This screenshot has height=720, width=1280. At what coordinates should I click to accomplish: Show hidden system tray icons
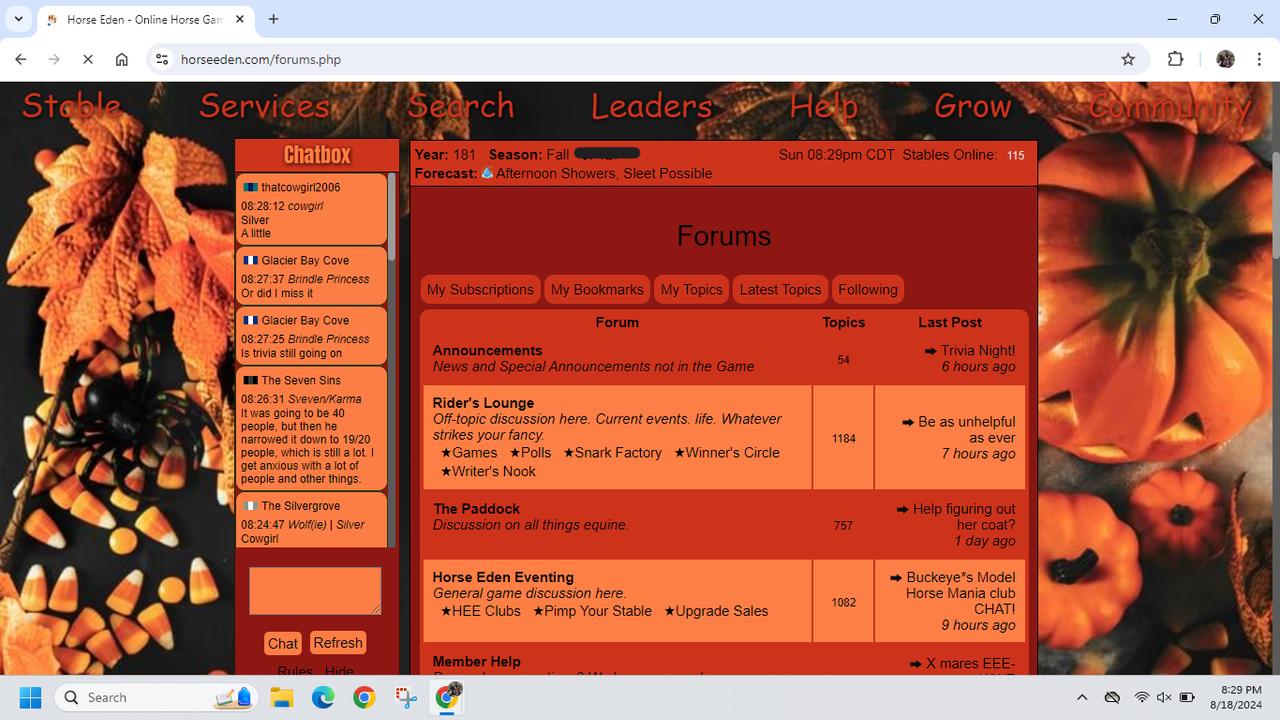tap(1082, 697)
